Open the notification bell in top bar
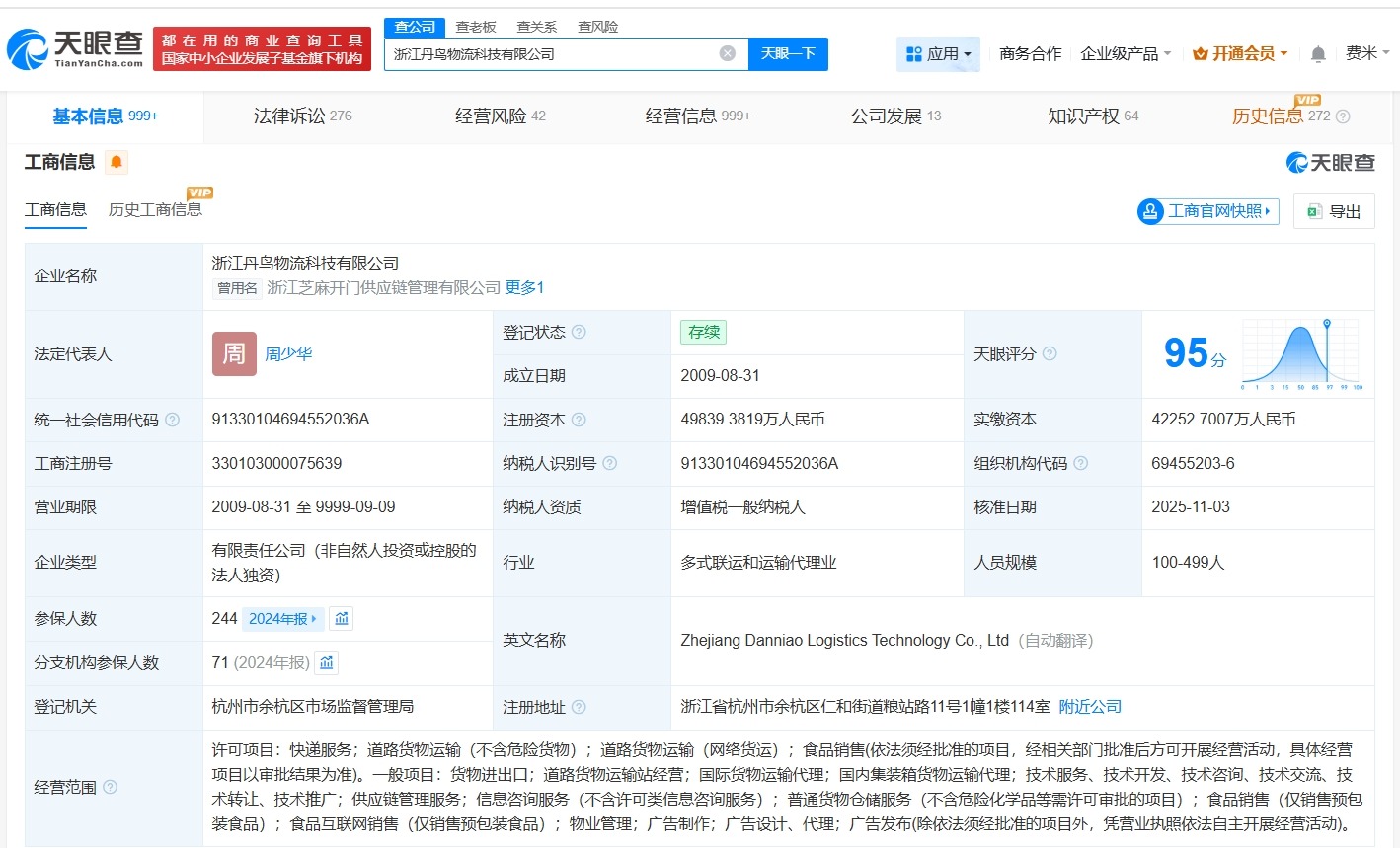This screenshot has width=1400, height=848. coord(1317,54)
